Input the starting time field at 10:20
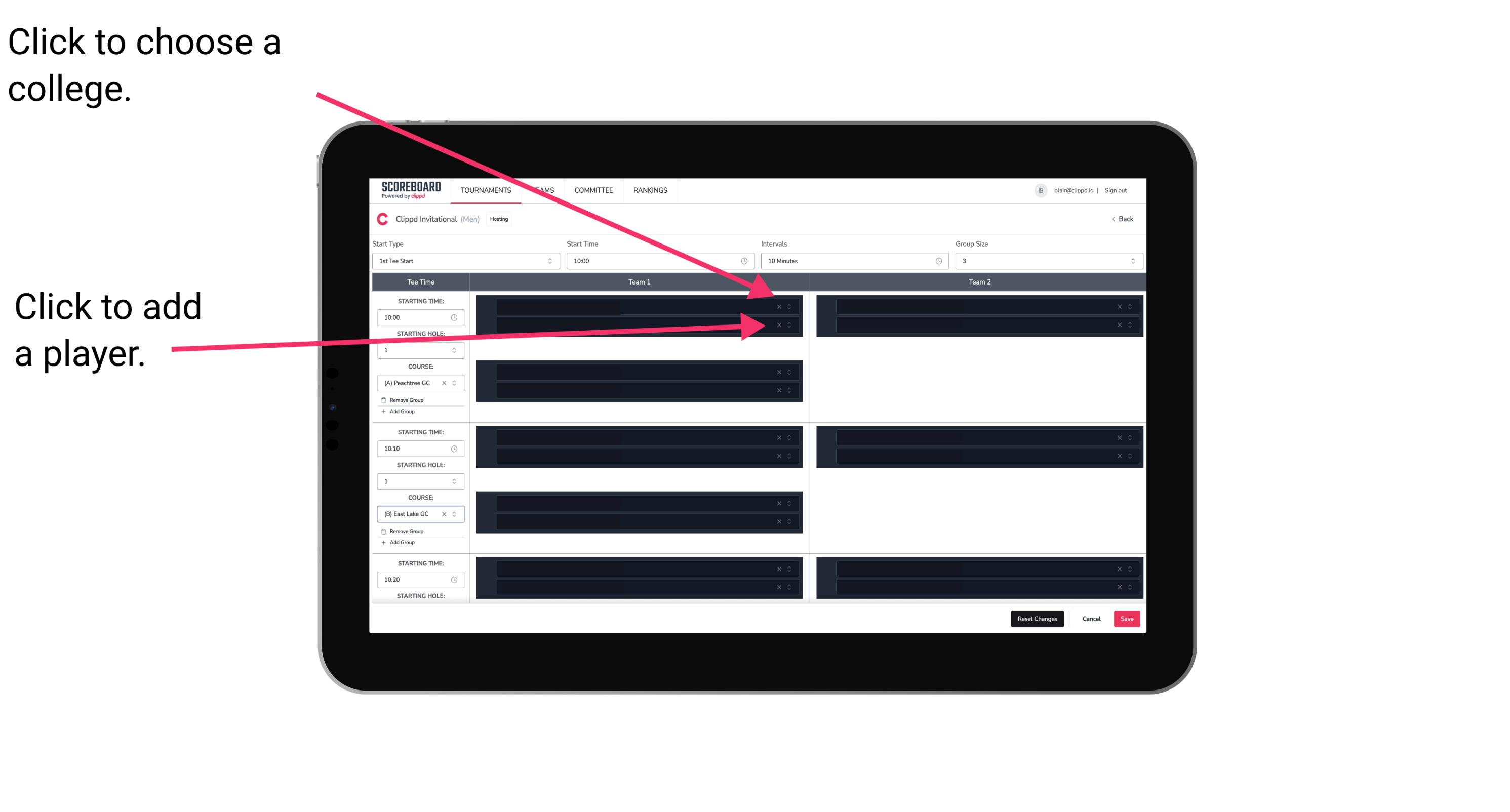Viewport: 1510px width, 812px height. tap(413, 579)
